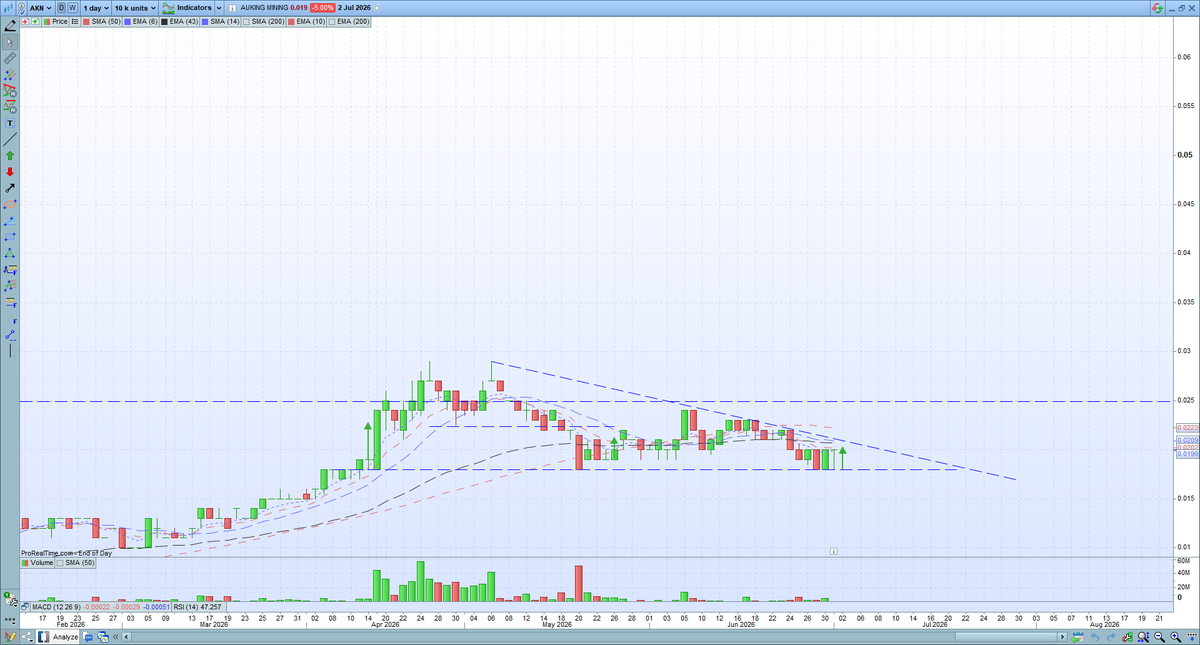Open the Analyze tab in bottom bar
1200x645 pixels.
tap(58, 637)
